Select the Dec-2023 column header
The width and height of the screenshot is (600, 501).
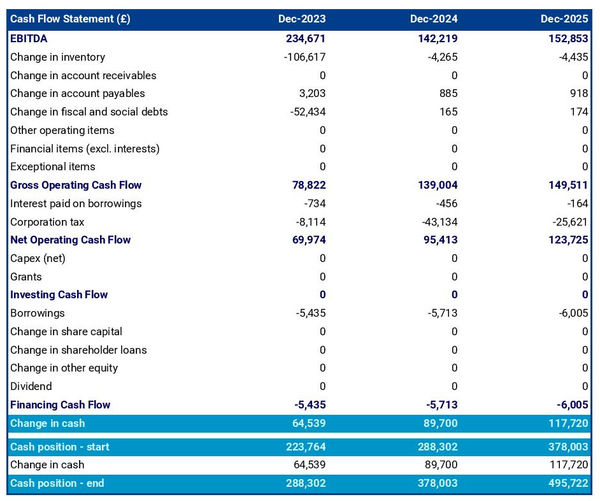pyautogui.click(x=302, y=20)
